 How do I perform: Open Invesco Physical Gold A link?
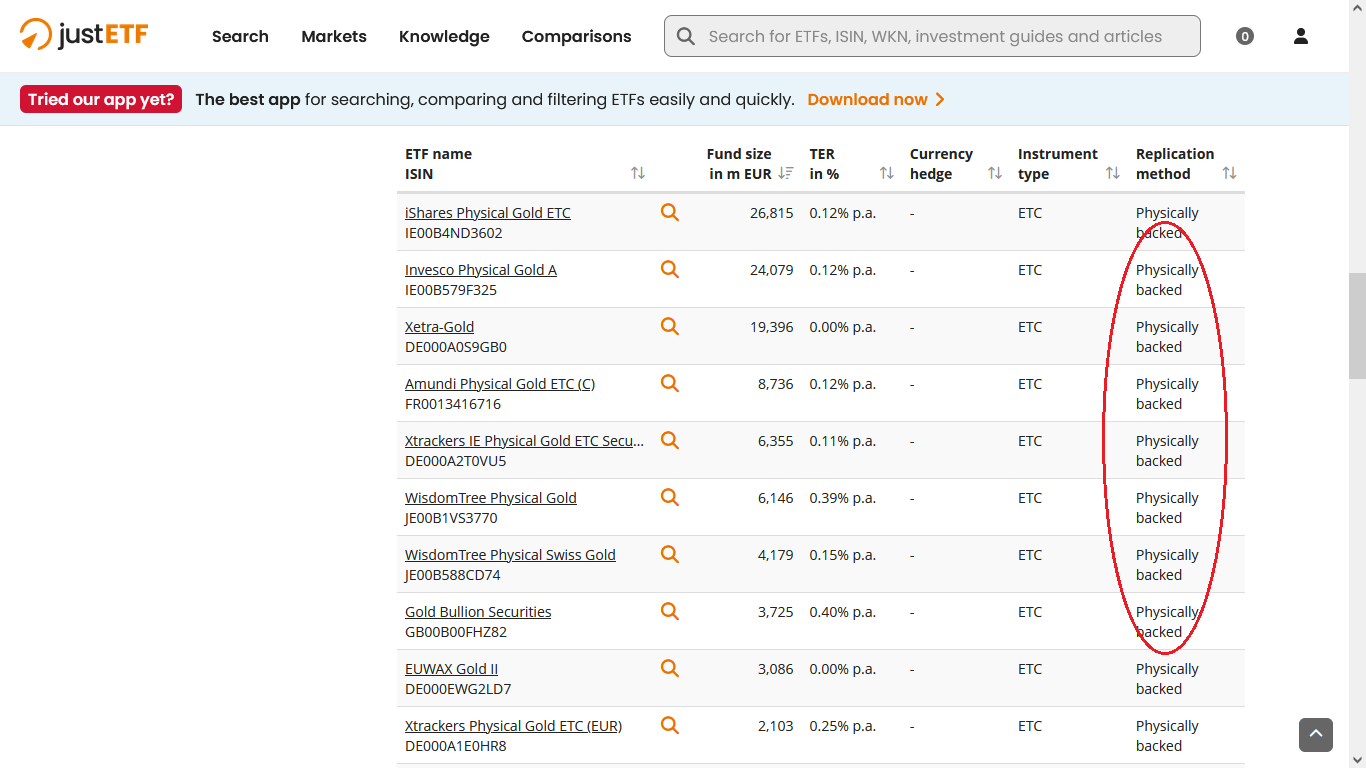(x=480, y=270)
